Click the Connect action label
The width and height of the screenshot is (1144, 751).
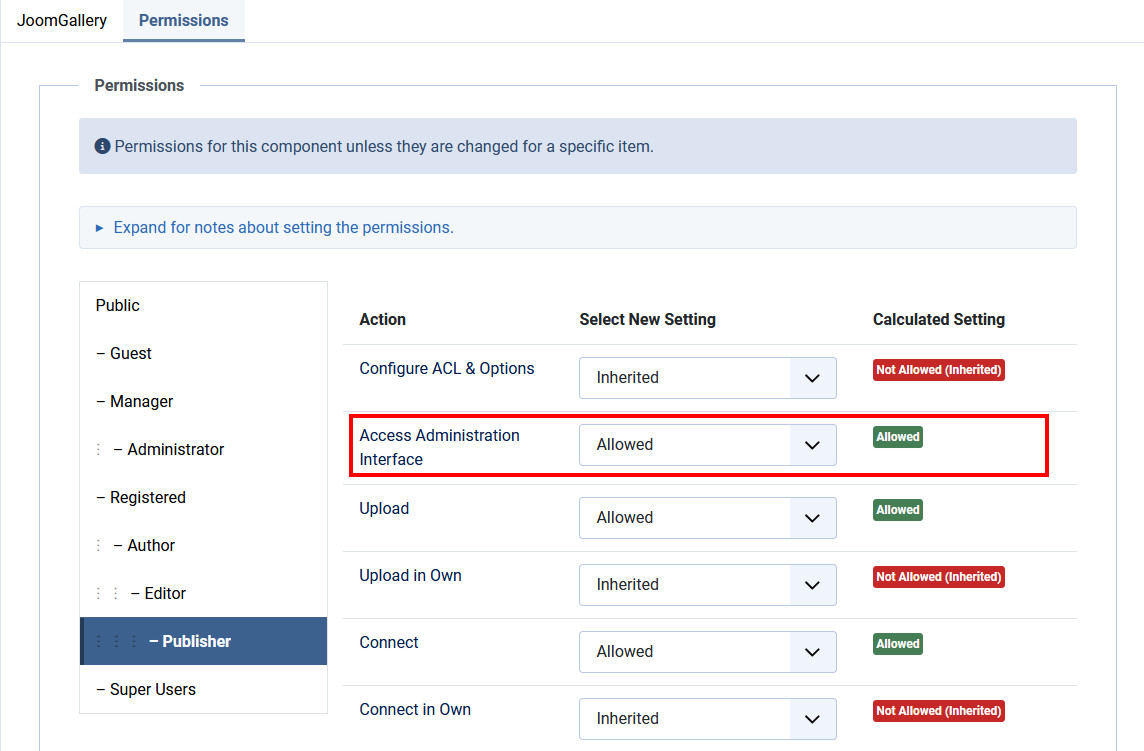coord(389,643)
